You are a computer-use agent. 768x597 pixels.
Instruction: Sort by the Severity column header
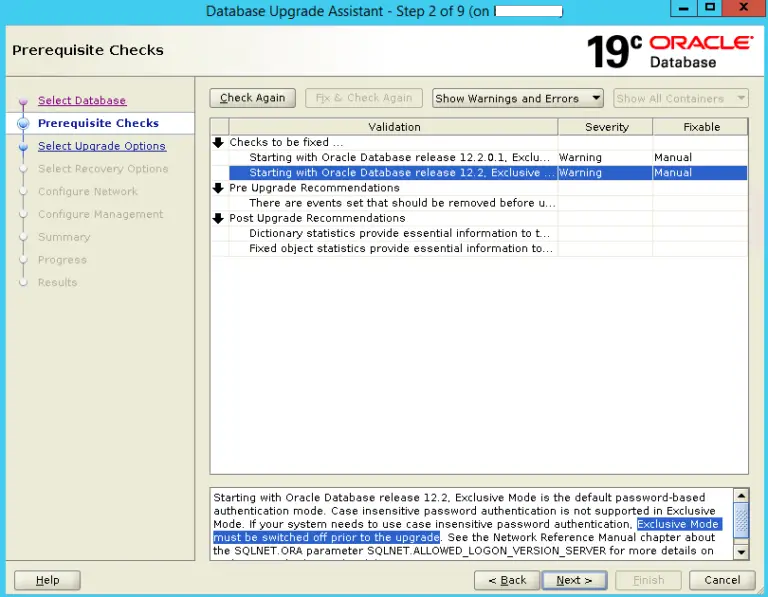pos(606,127)
